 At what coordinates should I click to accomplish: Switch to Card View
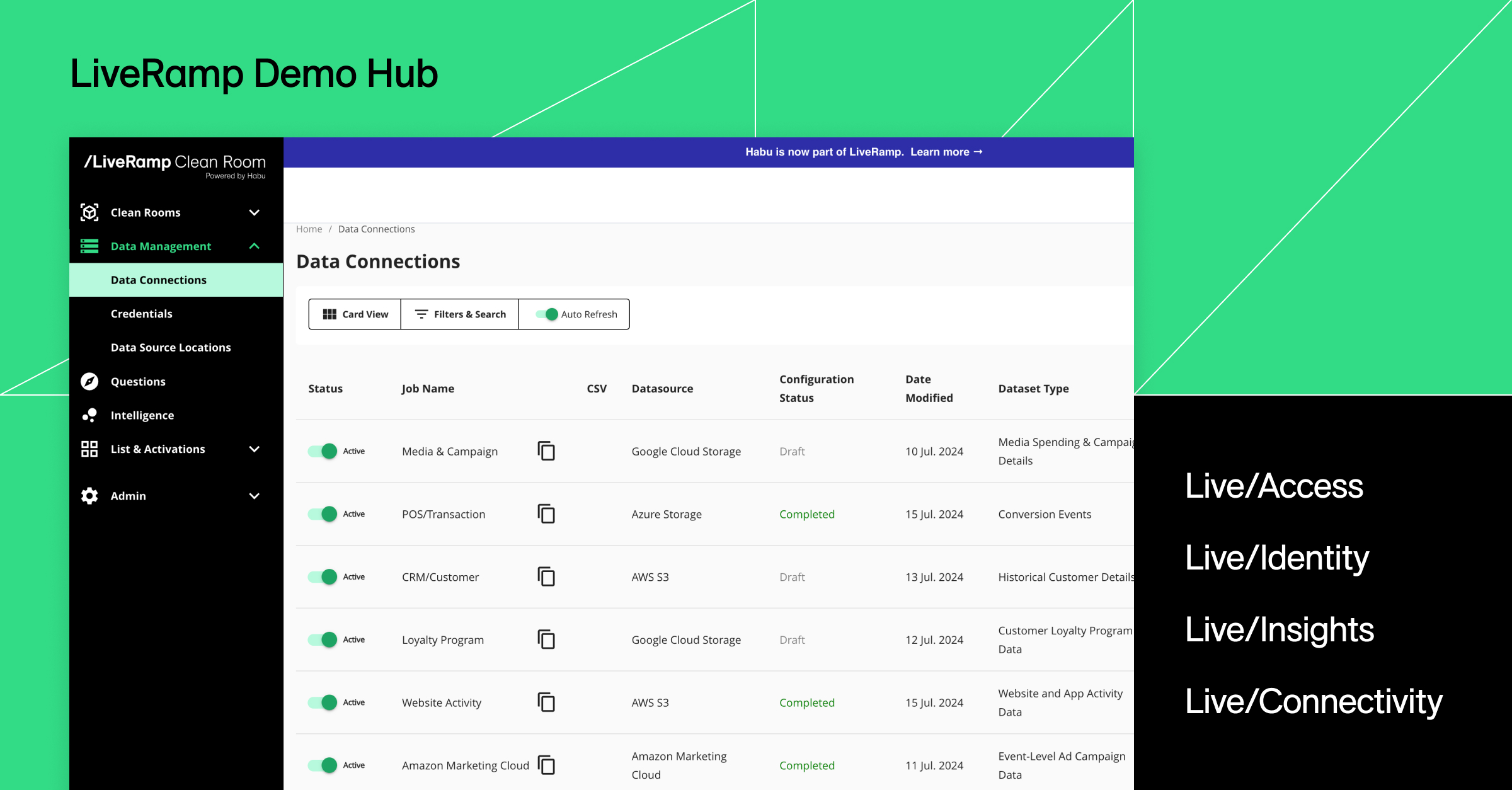[354, 314]
